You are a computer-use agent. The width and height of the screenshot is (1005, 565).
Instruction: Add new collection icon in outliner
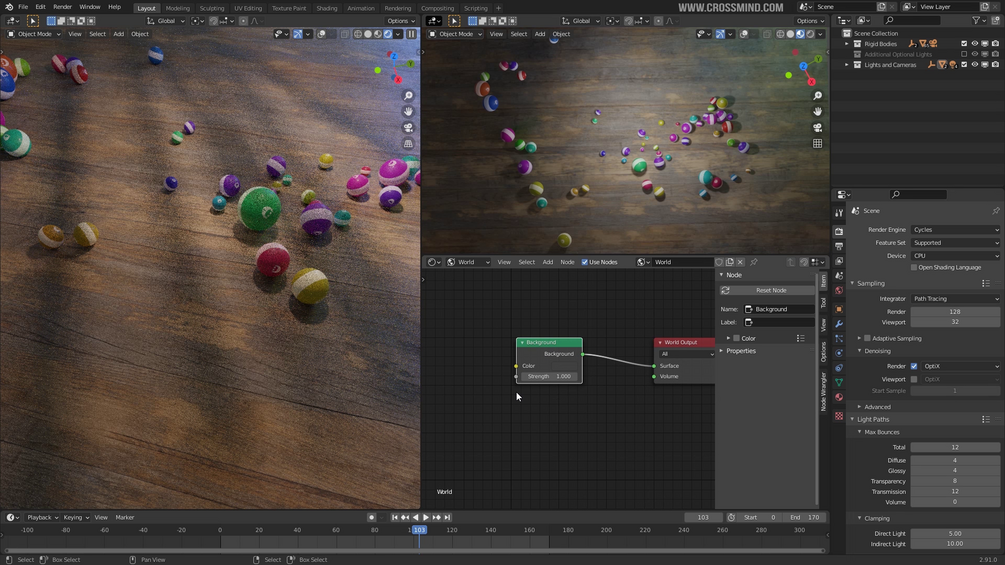tap(995, 20)
